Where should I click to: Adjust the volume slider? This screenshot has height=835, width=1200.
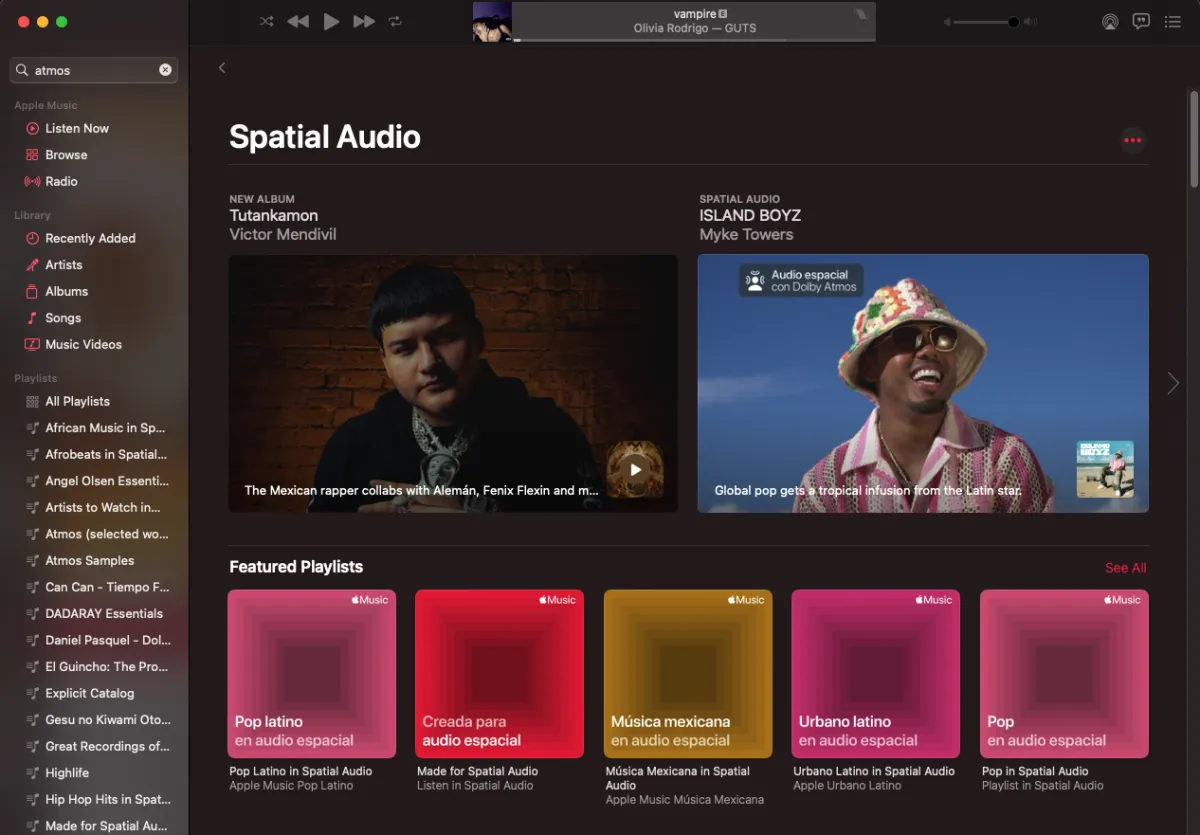click(989, 21)
